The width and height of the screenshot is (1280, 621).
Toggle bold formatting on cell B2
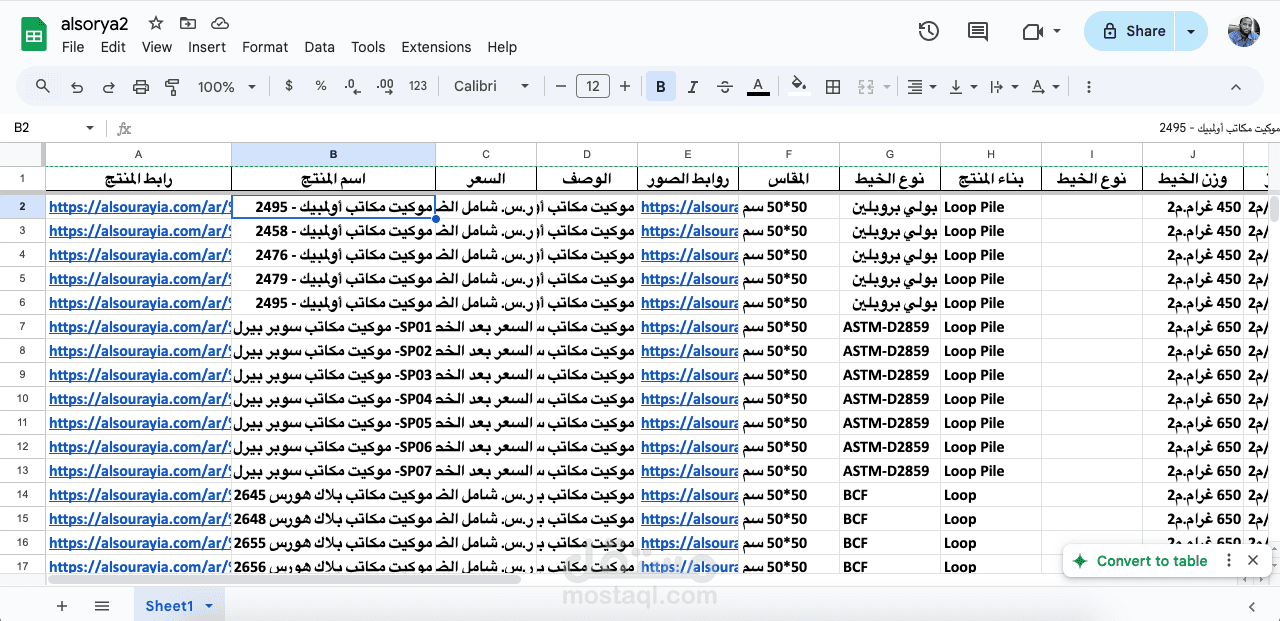coord(660,86)
